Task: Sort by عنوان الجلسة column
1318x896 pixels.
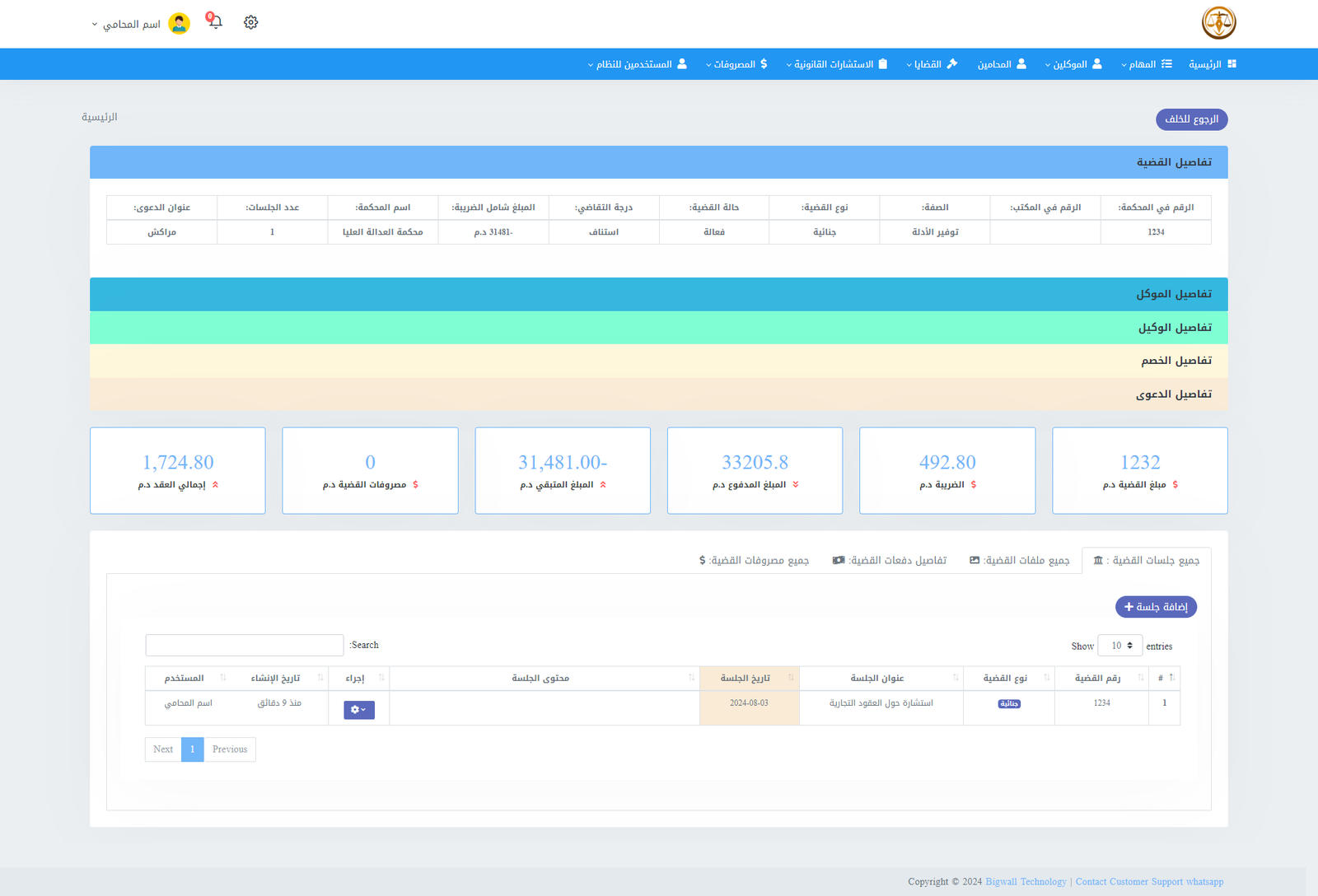Action: pos(881,678)
